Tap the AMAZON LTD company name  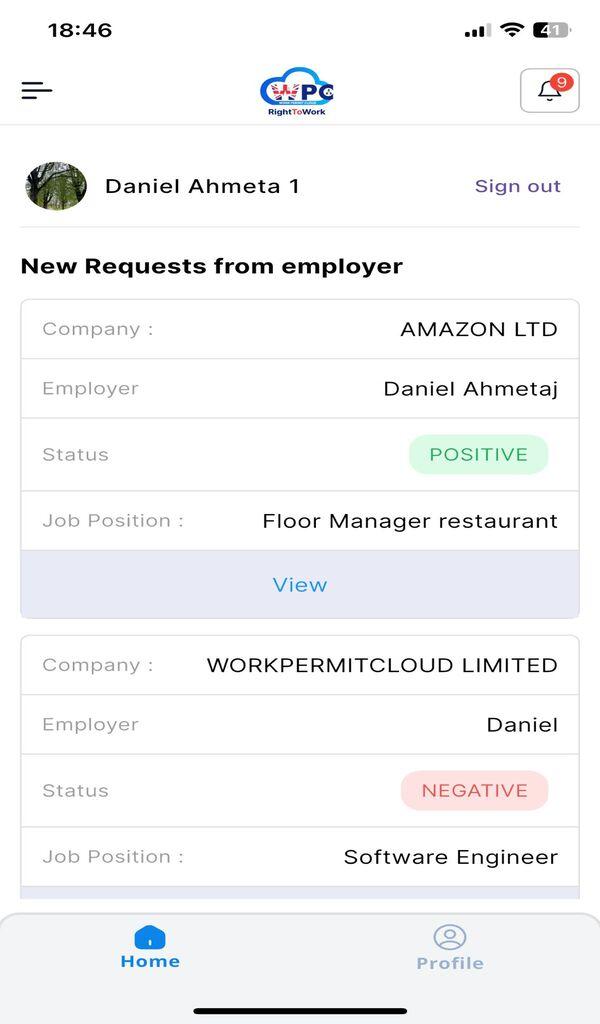click(479, 329)
